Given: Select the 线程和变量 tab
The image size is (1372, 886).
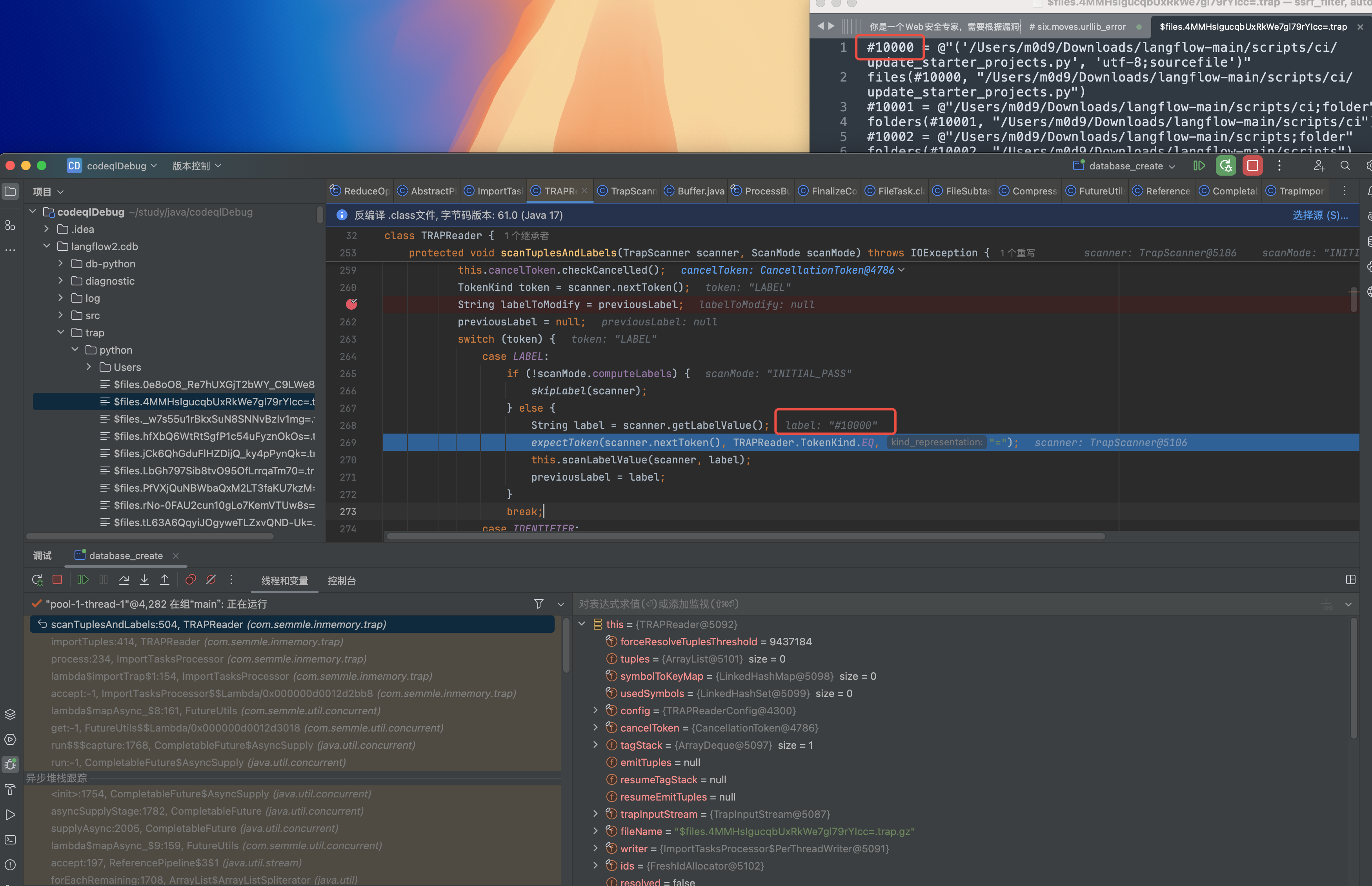Looking at the screenshot, I should 284,581.
